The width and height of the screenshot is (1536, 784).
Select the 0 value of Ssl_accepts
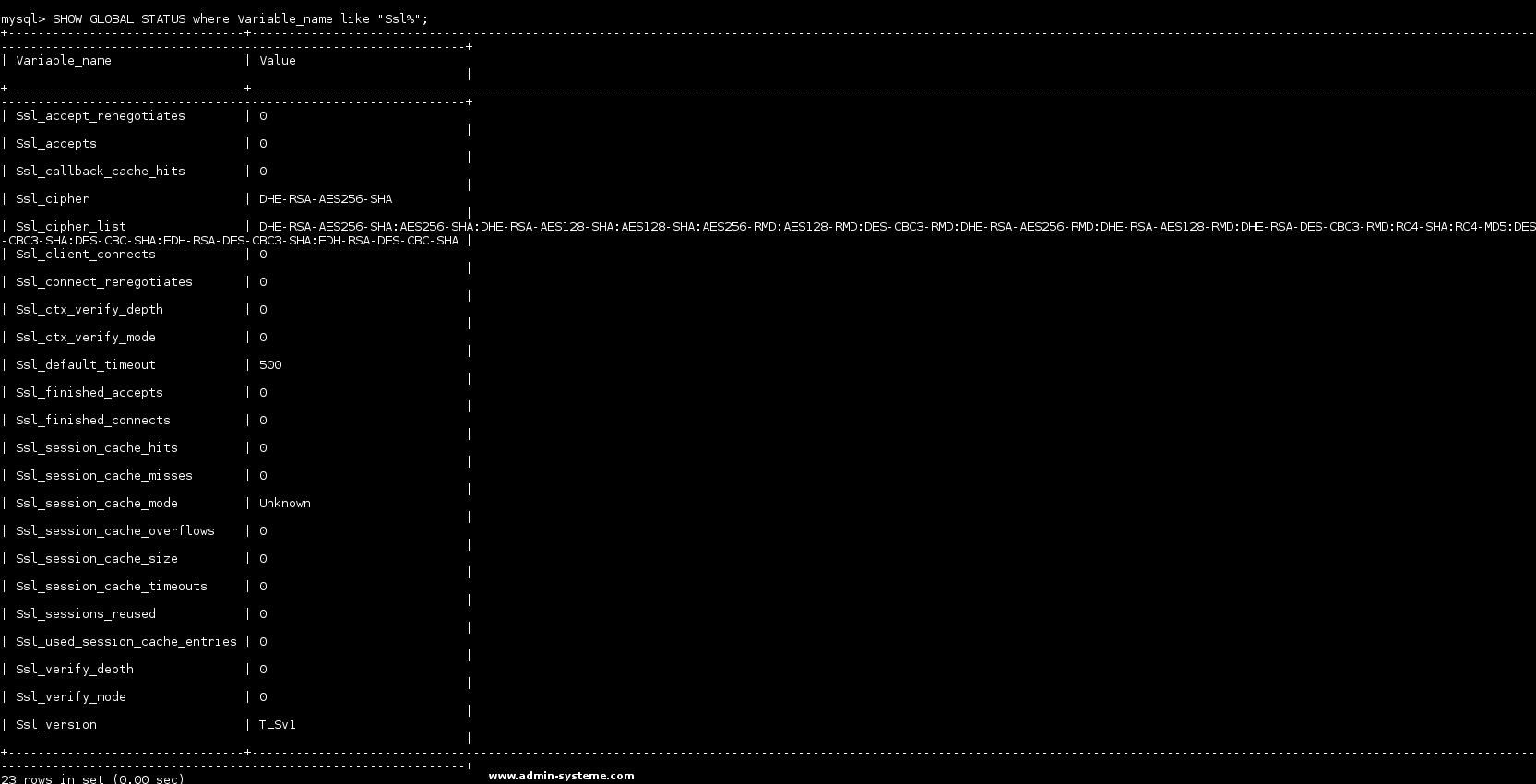263,143
